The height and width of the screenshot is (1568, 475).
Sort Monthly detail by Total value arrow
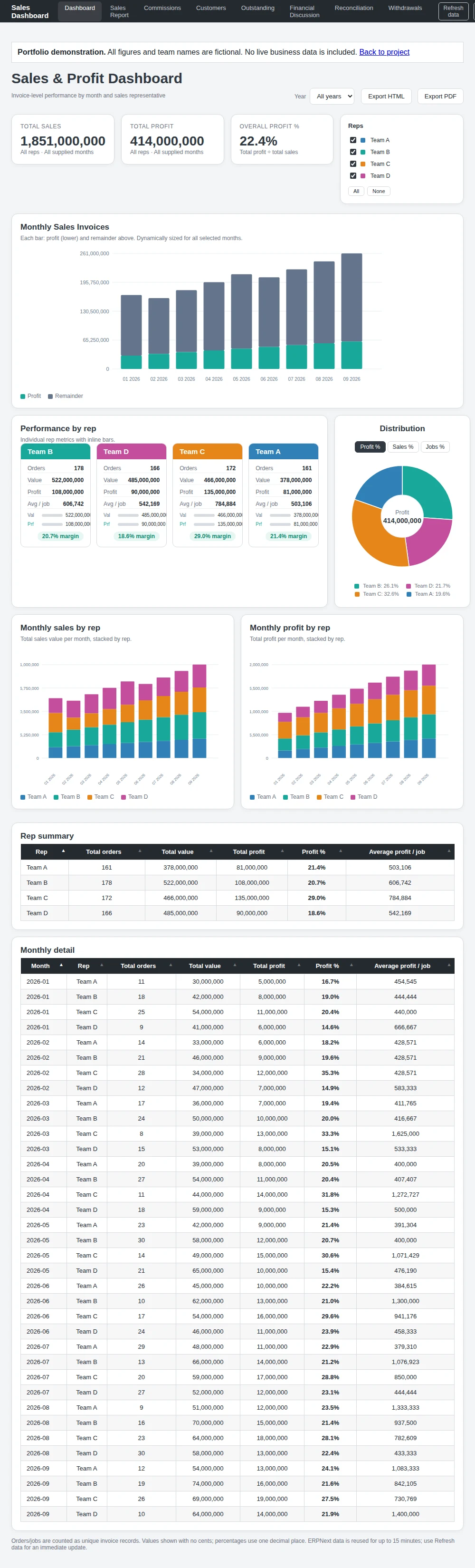point(235,965)
